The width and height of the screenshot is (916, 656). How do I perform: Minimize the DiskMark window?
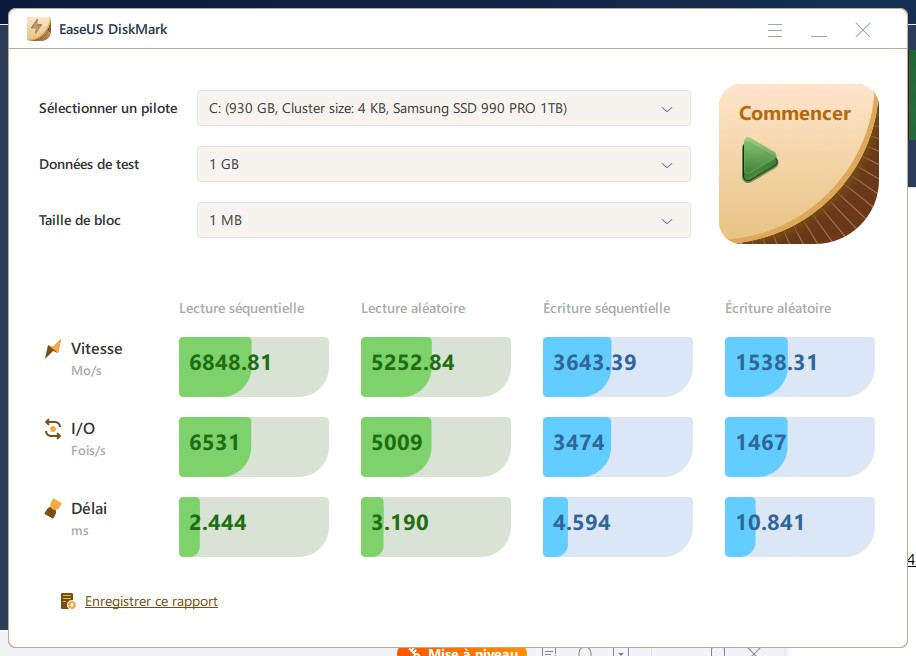tap(819, 30)
